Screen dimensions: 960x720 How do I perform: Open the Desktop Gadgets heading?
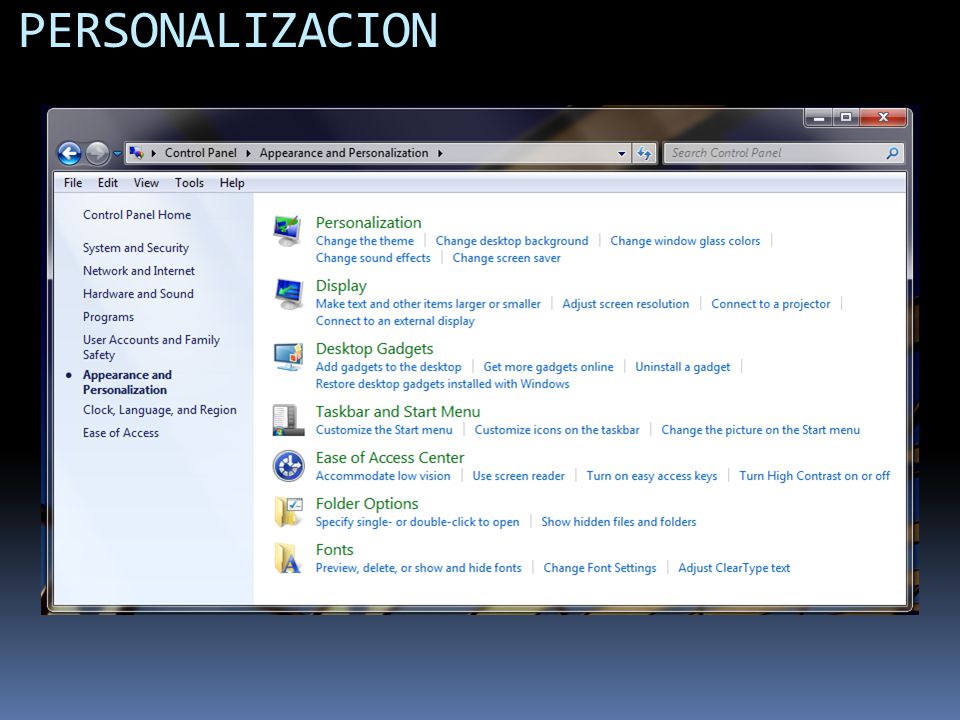click(x=375, y=348)
